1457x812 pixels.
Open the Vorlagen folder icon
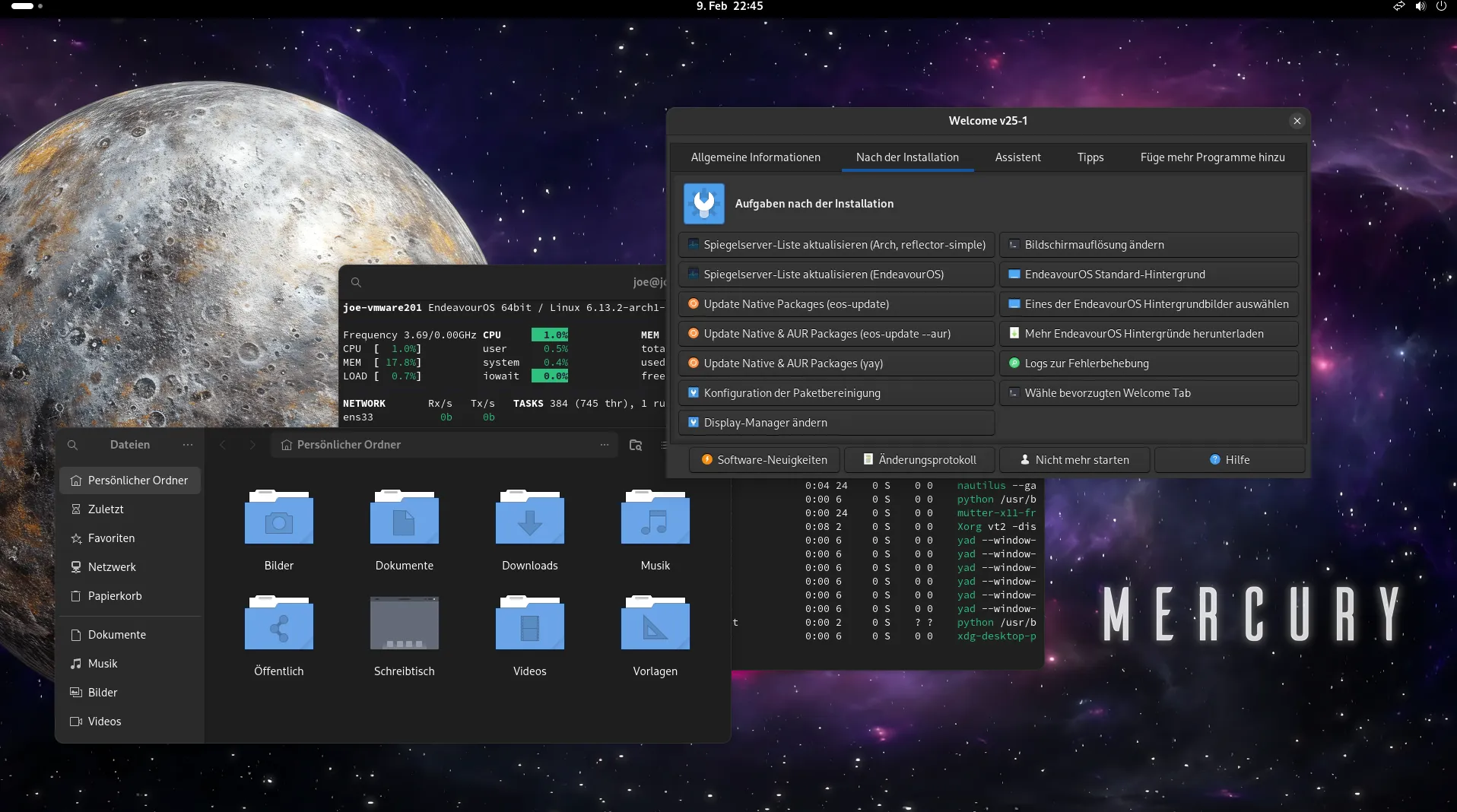point(655,623)
